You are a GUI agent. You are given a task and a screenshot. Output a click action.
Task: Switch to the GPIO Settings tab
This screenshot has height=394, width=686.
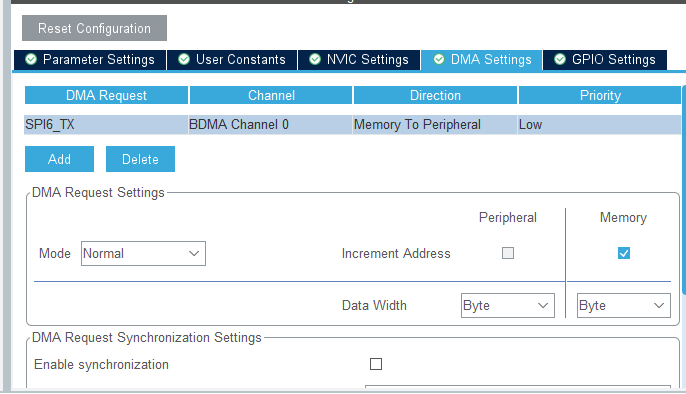(605, 59)
